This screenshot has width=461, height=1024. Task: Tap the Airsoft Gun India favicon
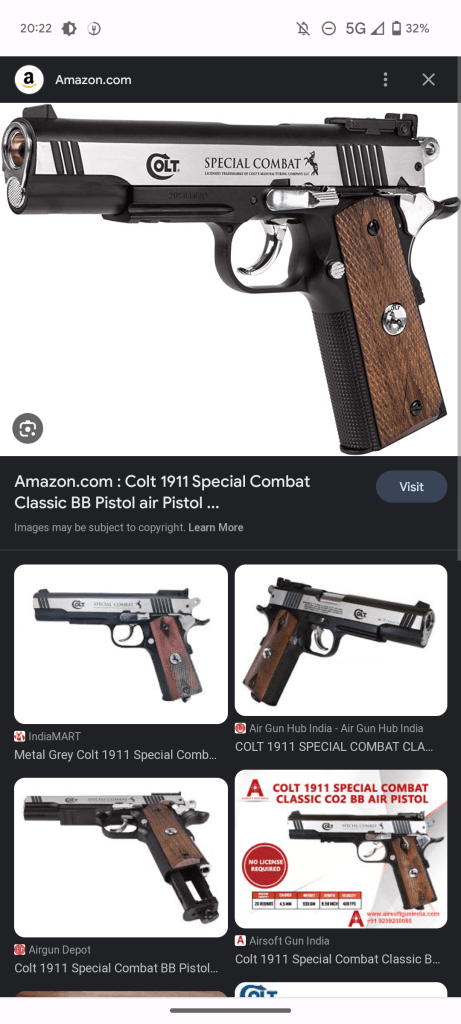[240, 941]
